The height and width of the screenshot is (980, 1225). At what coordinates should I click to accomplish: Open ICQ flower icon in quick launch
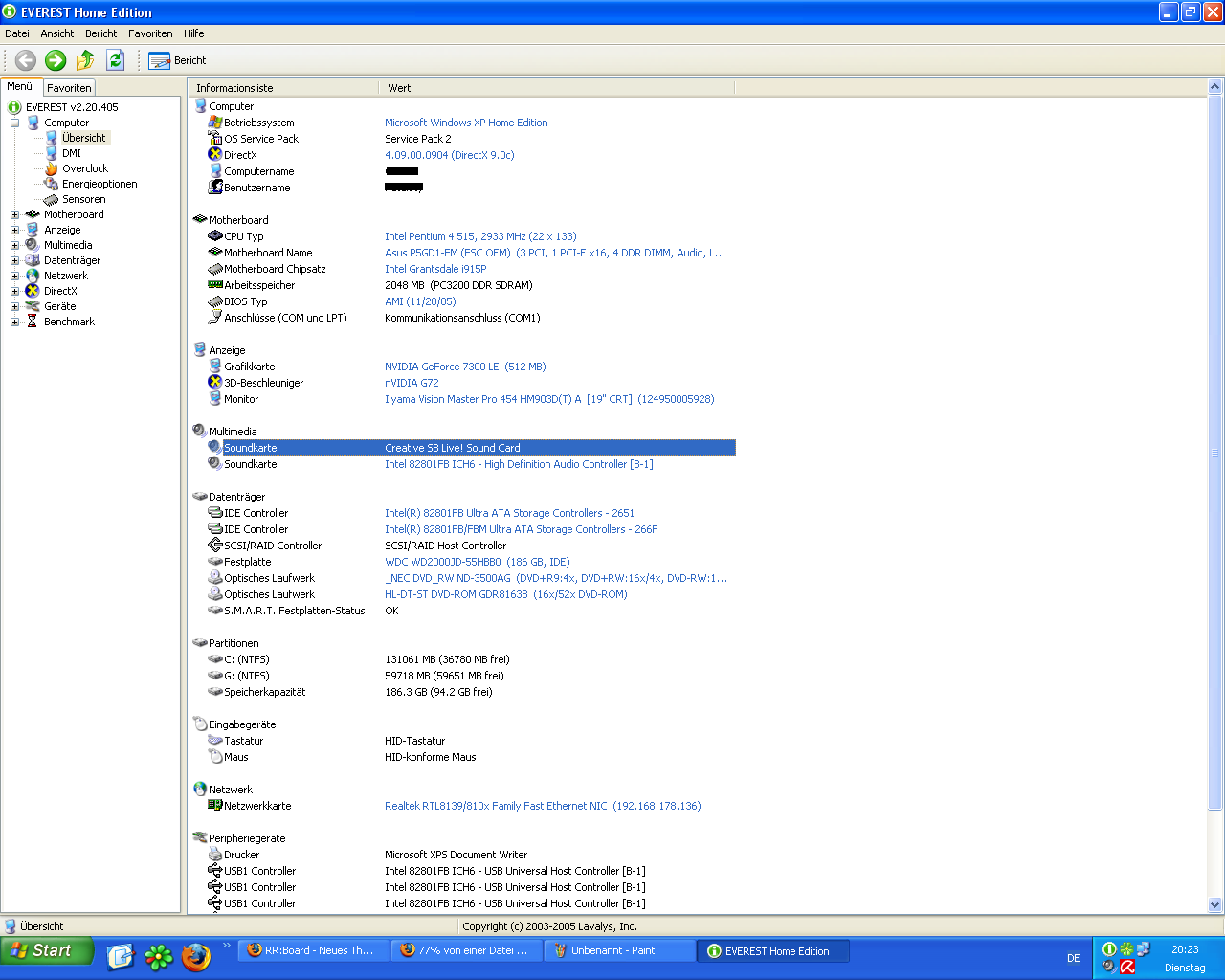coord(159,956)
